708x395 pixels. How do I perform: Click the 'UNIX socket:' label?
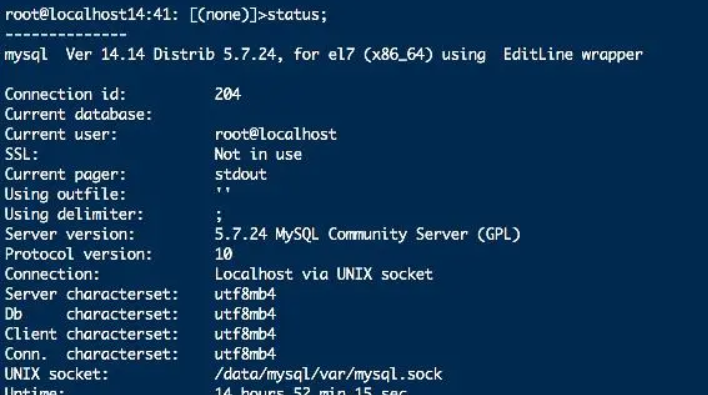click(56, 374)
